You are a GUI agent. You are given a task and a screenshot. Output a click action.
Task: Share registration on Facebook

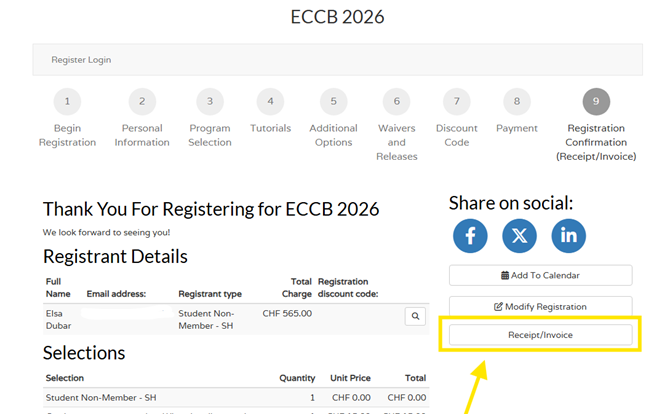click(470, 235)
